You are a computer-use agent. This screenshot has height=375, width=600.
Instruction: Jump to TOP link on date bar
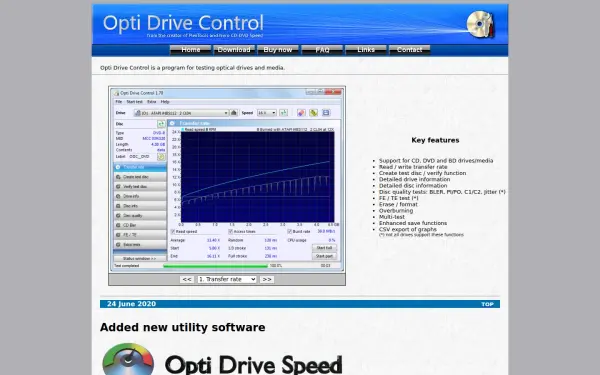click(487, 304)
